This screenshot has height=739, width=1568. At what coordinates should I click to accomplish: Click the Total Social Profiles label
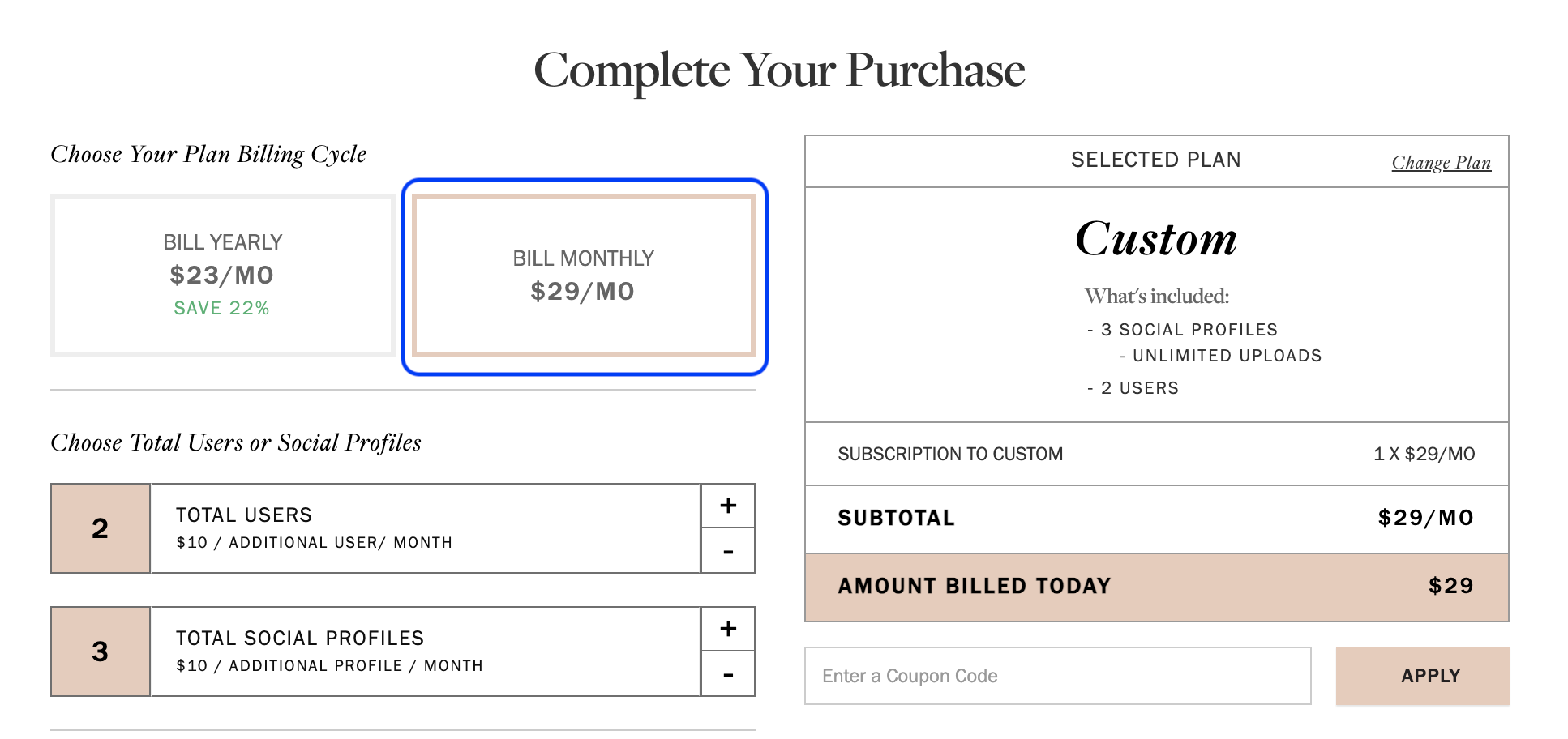(x=300, y=639)
